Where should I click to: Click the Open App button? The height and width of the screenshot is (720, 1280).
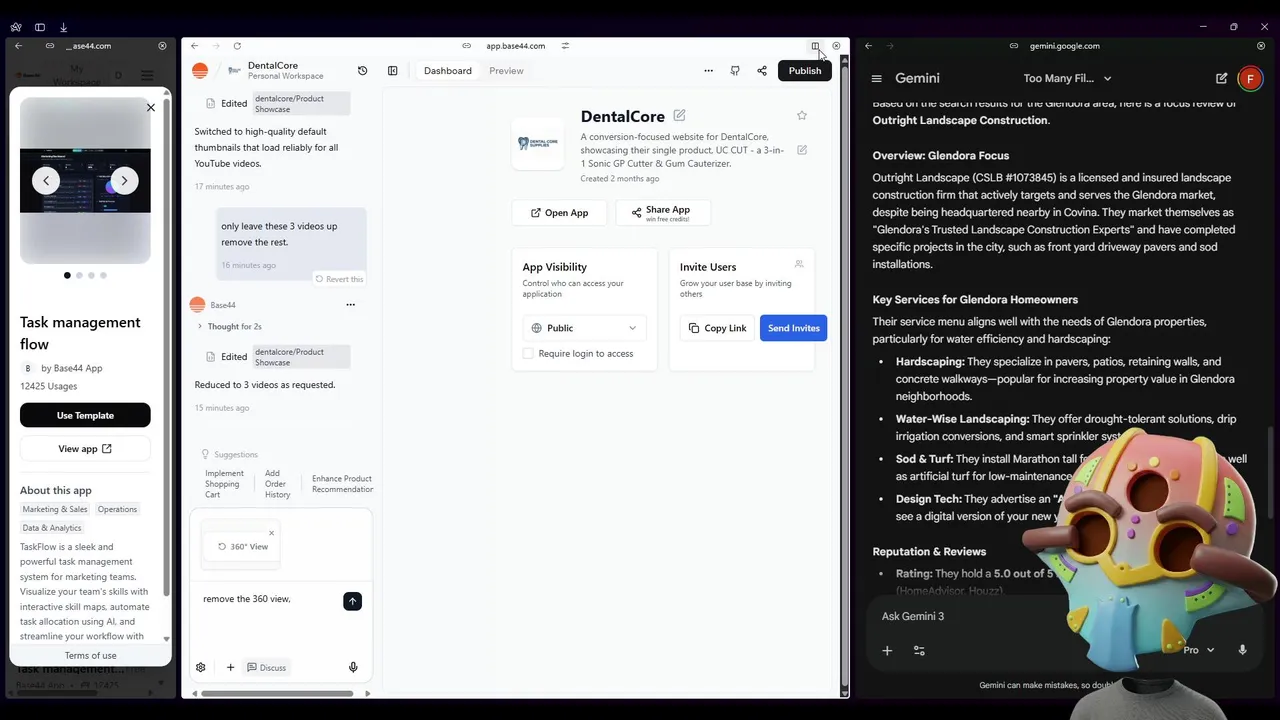point(560,213)
